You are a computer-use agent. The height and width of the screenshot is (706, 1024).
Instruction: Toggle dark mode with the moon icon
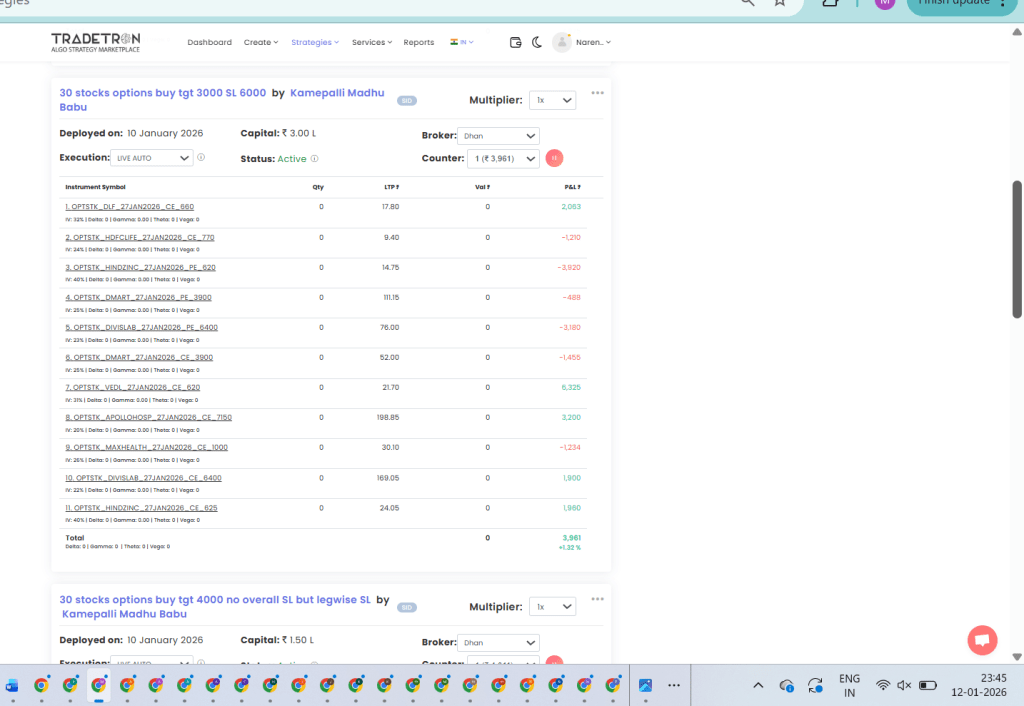click(537, 42)
